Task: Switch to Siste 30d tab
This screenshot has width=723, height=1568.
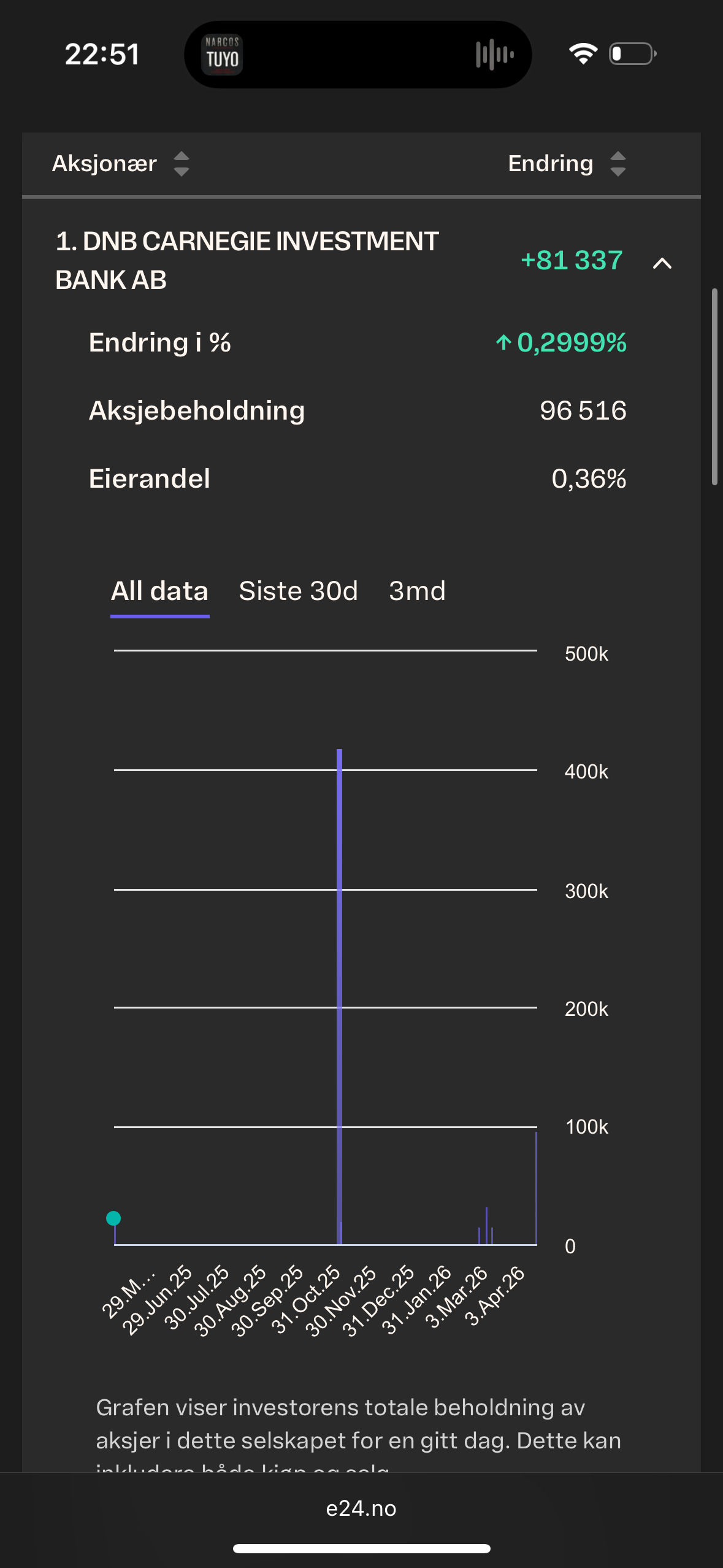Action: pyautogui.click(x=298, y=591)
